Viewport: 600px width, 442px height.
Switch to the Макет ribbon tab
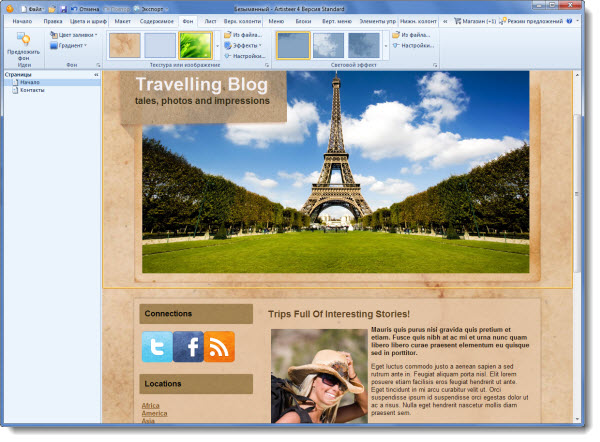click(121, 20)
